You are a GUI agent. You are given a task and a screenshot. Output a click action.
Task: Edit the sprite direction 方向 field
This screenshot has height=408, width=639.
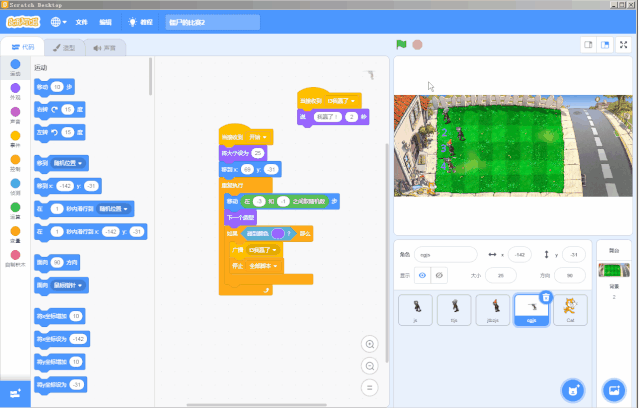tap(570, 276)
